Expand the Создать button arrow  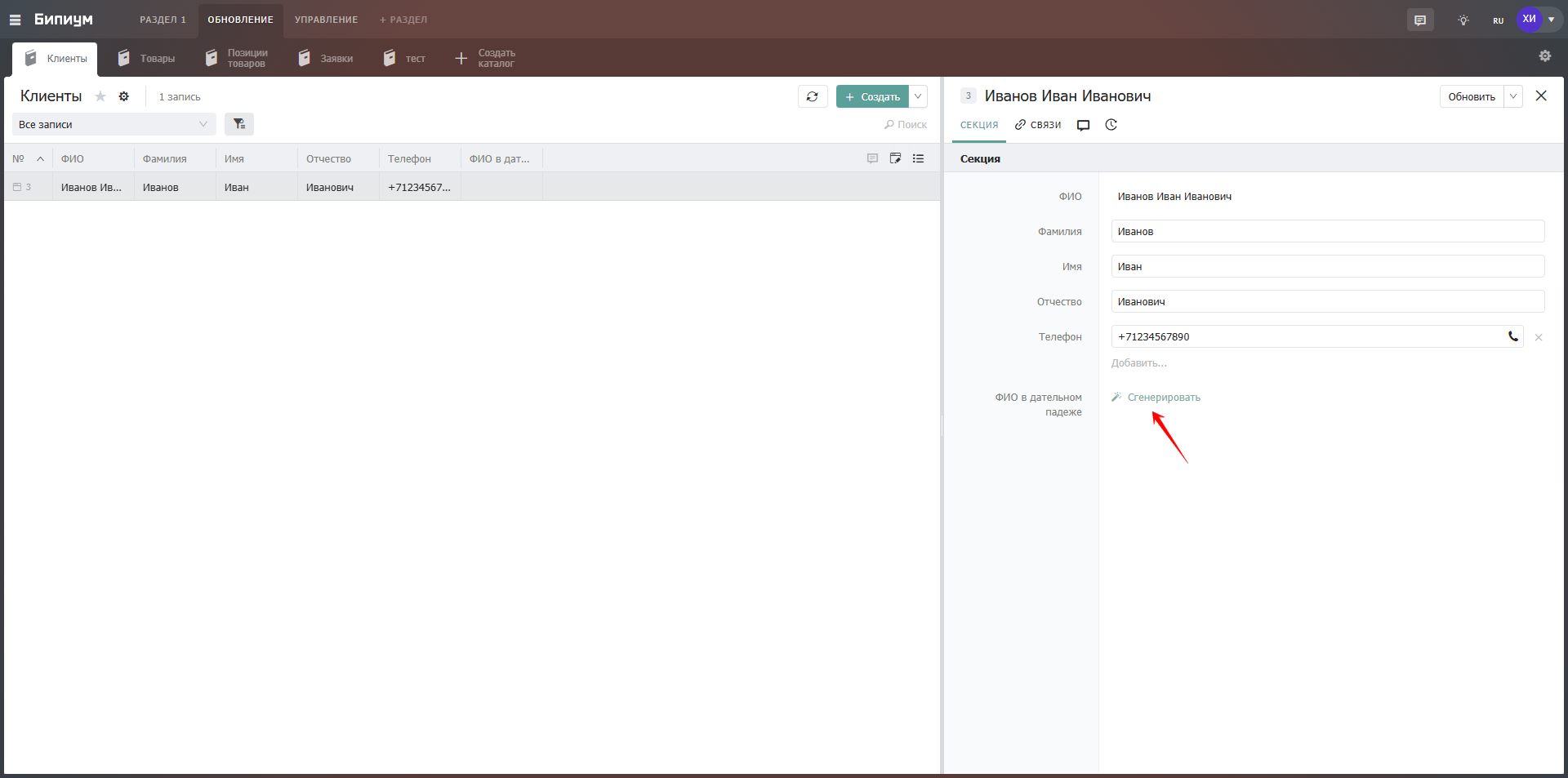(x=918, y=96)
